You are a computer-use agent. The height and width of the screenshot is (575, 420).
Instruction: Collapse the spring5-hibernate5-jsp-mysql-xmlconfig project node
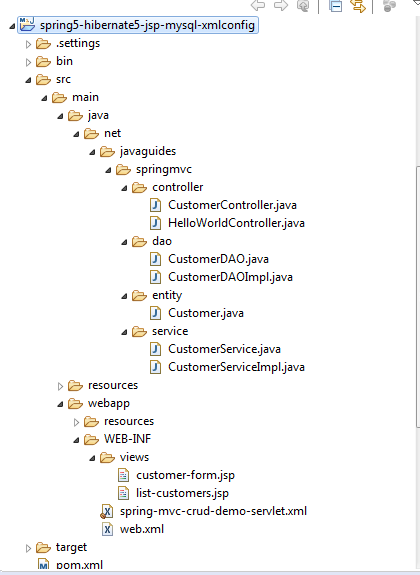click(x=12, y=26)
